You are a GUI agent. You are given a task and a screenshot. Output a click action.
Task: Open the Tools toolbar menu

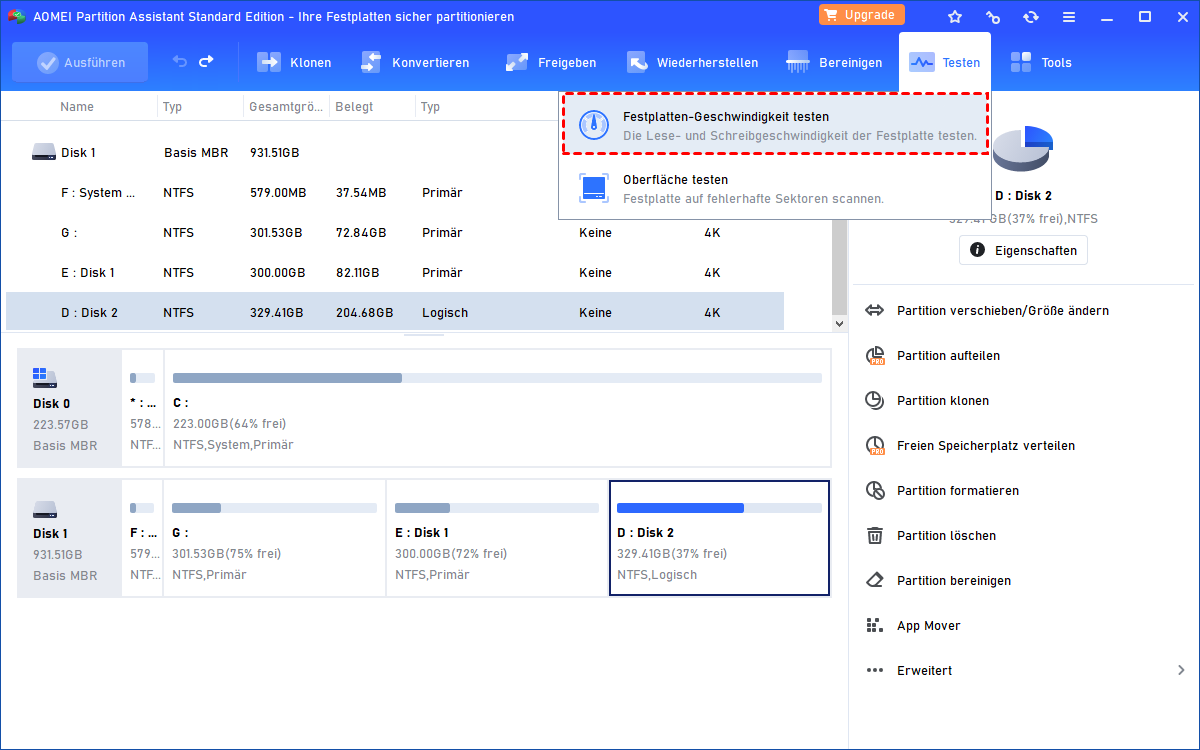(x=1040, y=62)
